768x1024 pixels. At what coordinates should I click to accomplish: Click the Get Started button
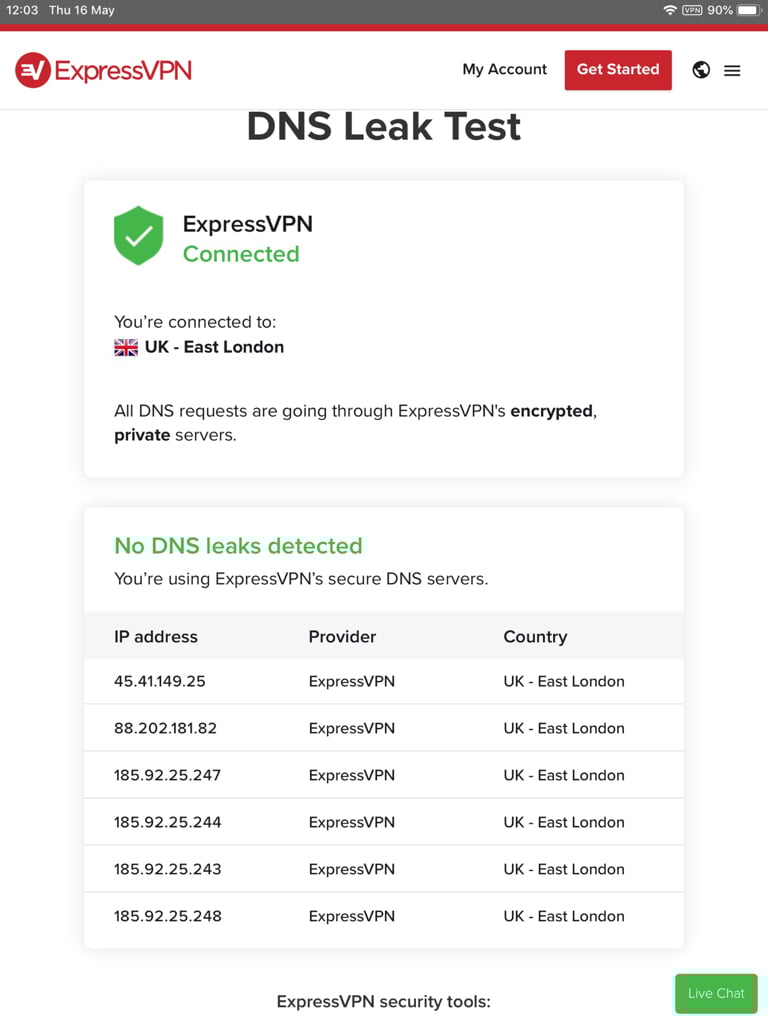point(618,70)
